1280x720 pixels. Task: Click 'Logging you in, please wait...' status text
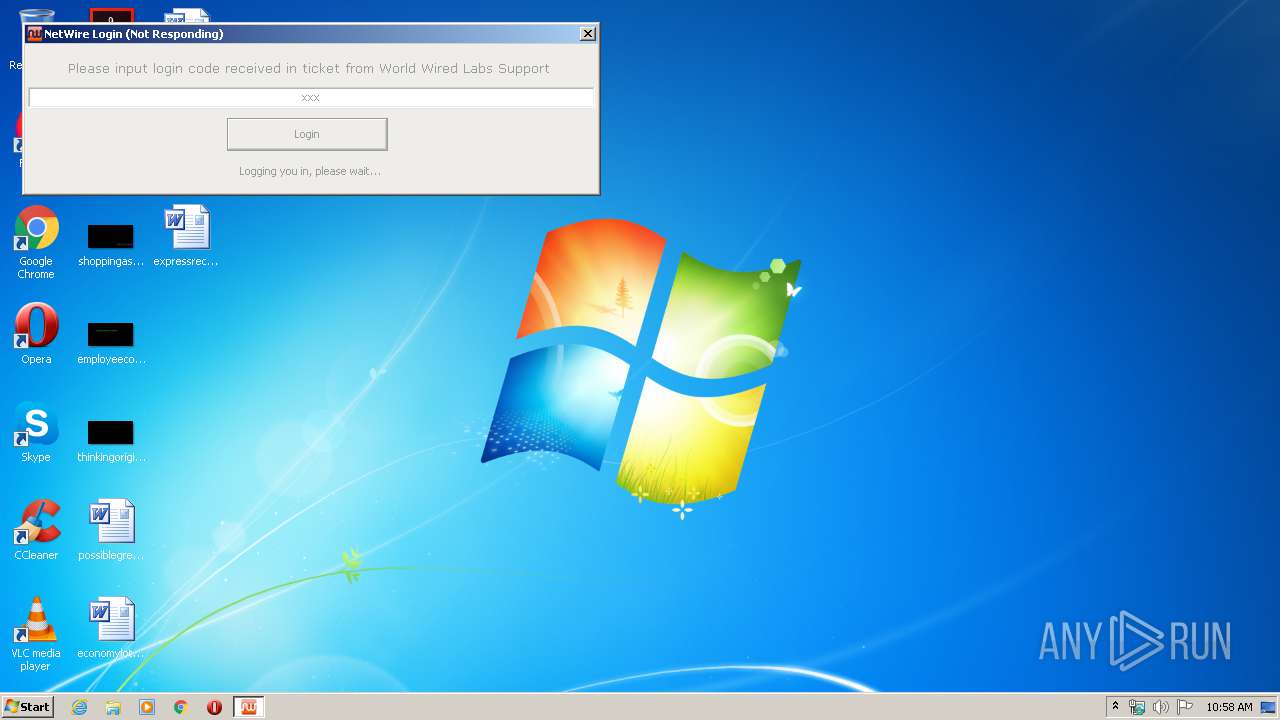[309, 171]
